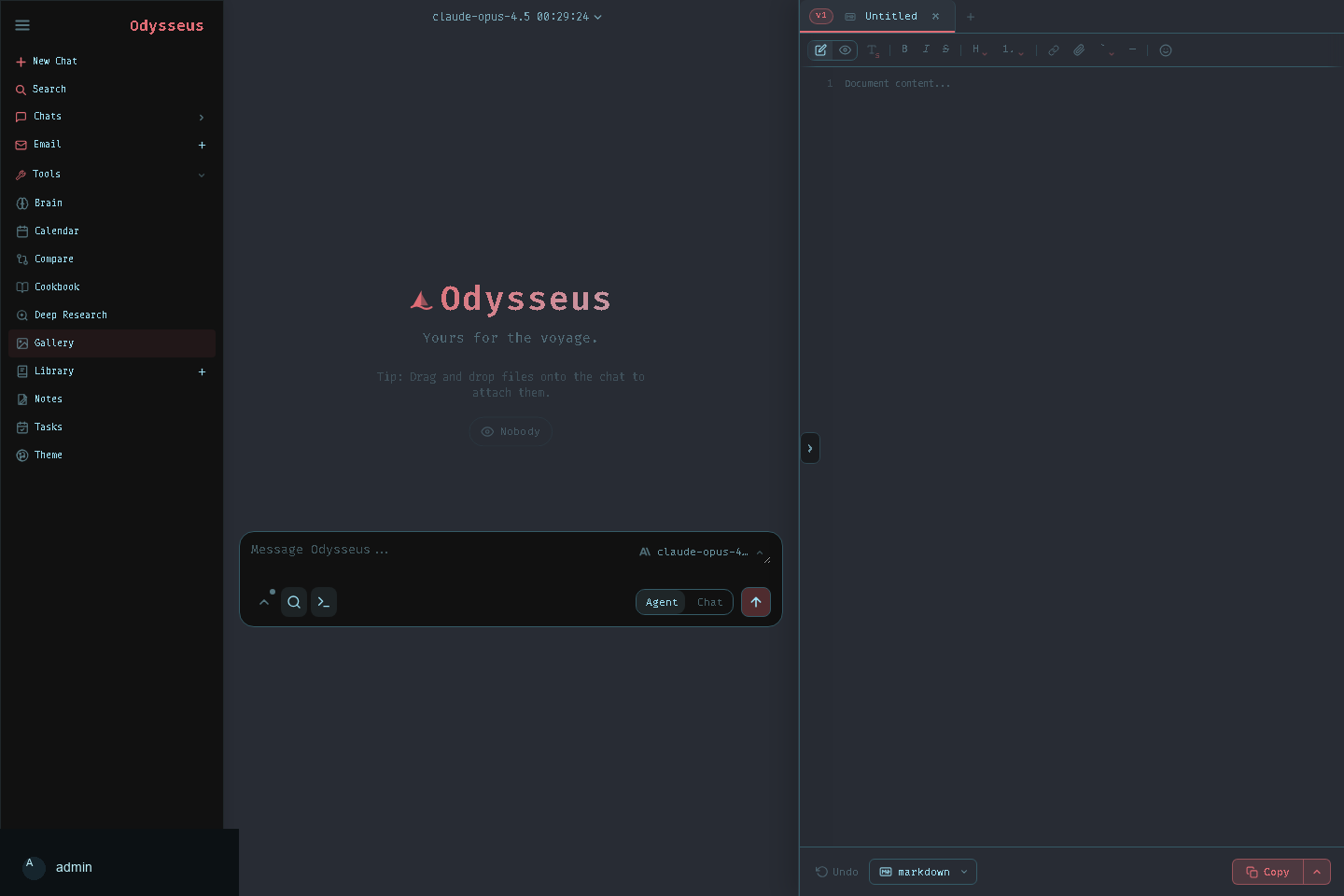Focus the Message Odysseus input

click(x=439, y=551)
